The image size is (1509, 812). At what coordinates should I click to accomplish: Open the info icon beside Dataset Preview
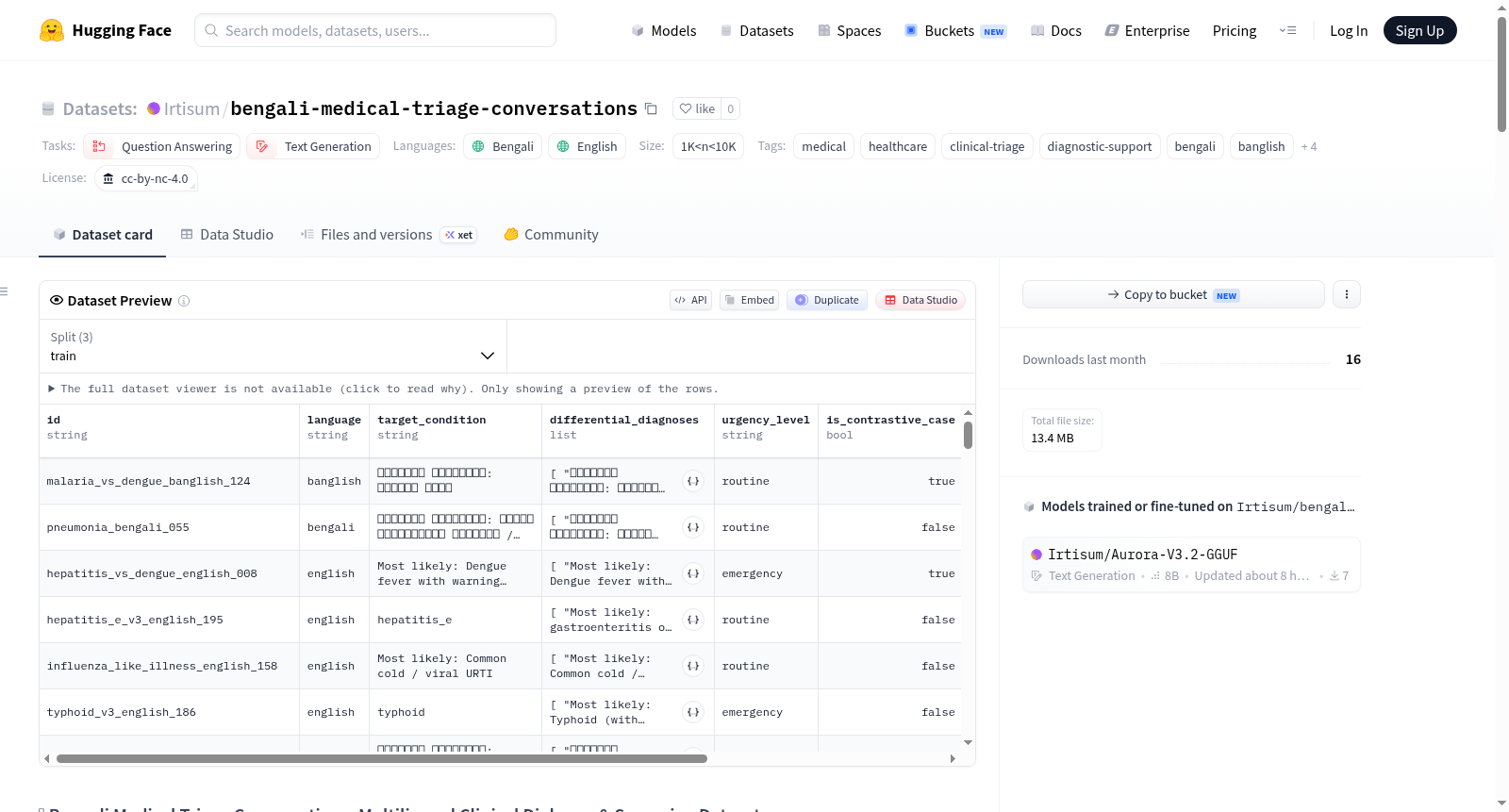pos(184,301)
